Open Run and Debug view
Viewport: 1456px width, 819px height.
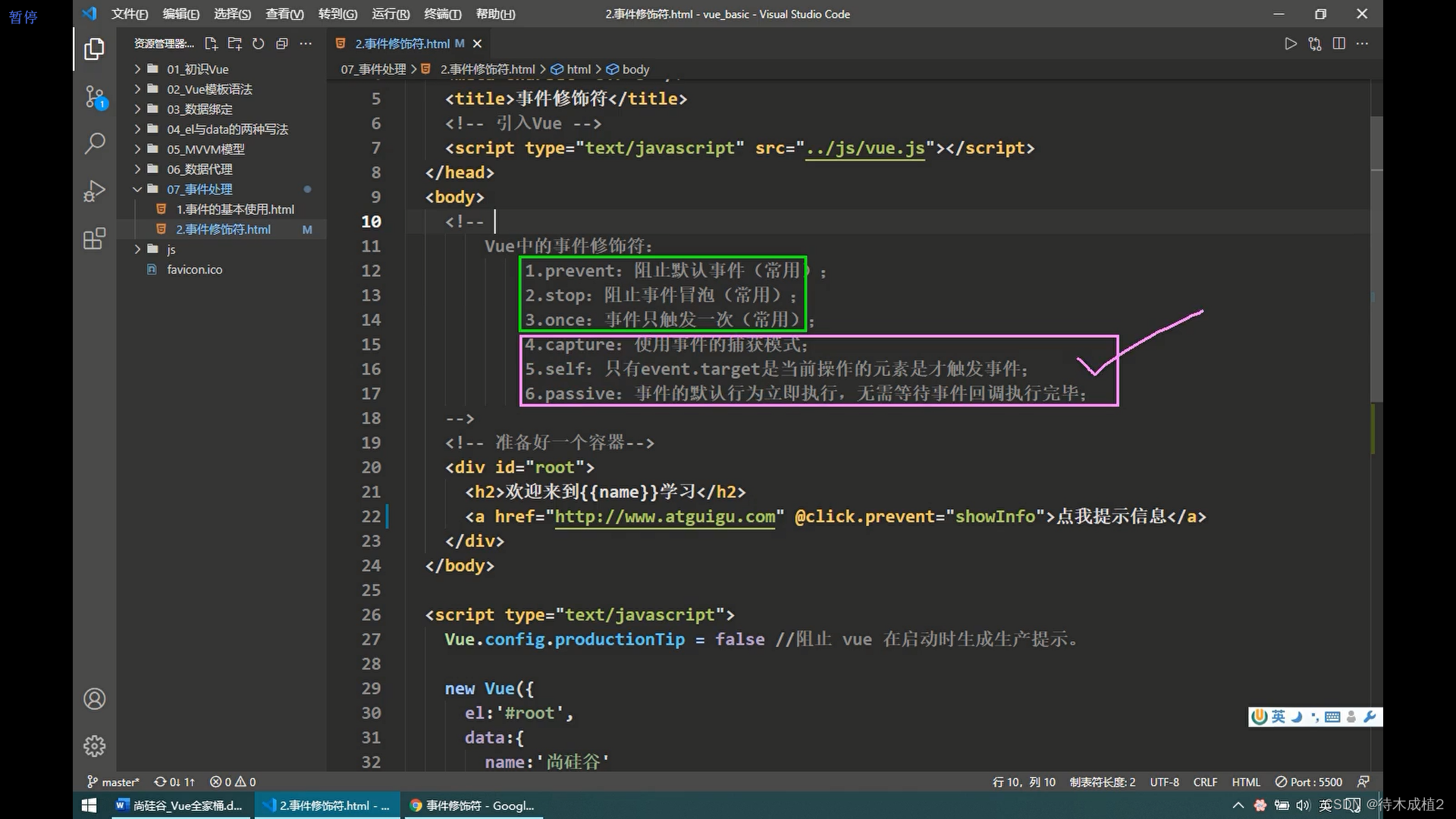point(94,191)
